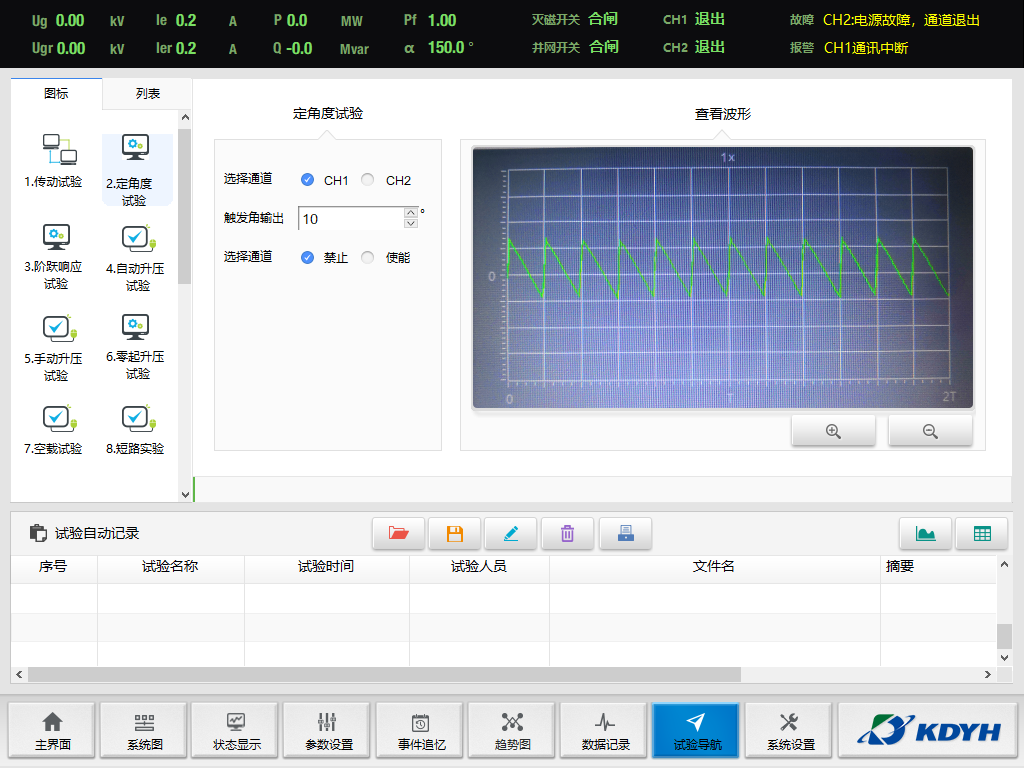Click the save record floppy icon
This screenshot has height=768, width=1024.
tap(455, 534)
